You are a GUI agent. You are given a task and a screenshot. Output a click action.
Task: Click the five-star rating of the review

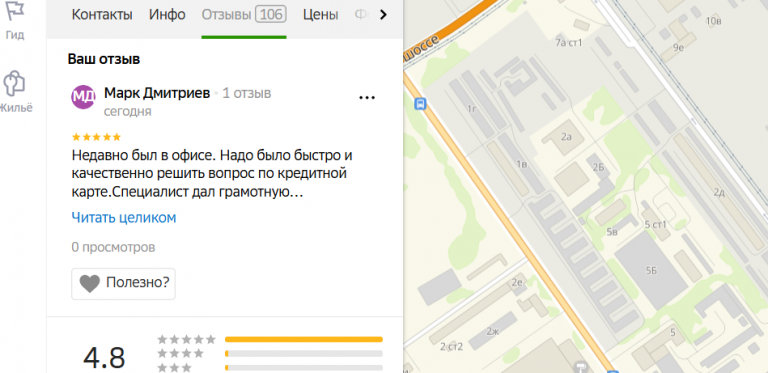coord(96,137)
